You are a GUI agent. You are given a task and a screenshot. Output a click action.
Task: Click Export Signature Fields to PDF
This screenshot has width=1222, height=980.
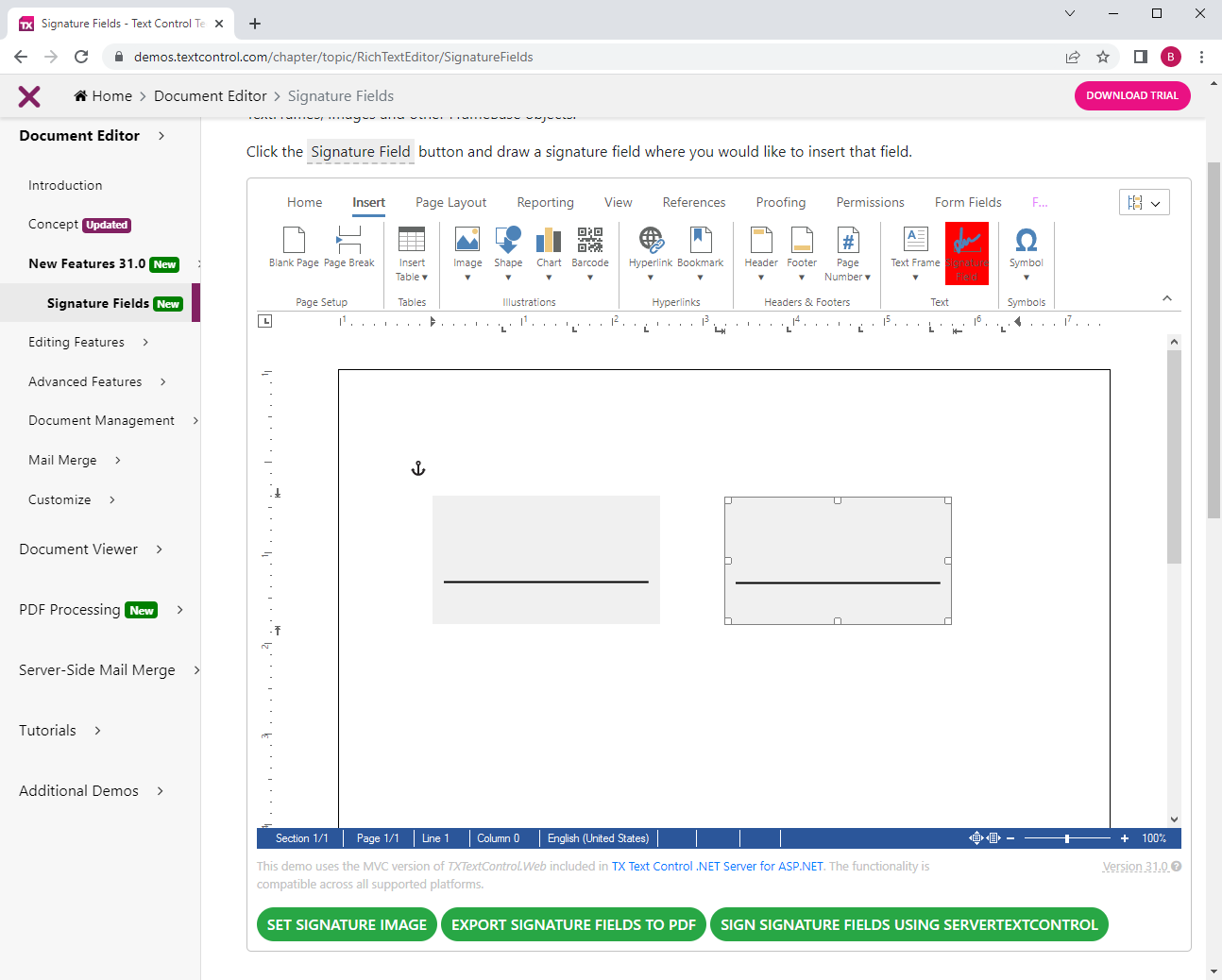click(573, 924)
